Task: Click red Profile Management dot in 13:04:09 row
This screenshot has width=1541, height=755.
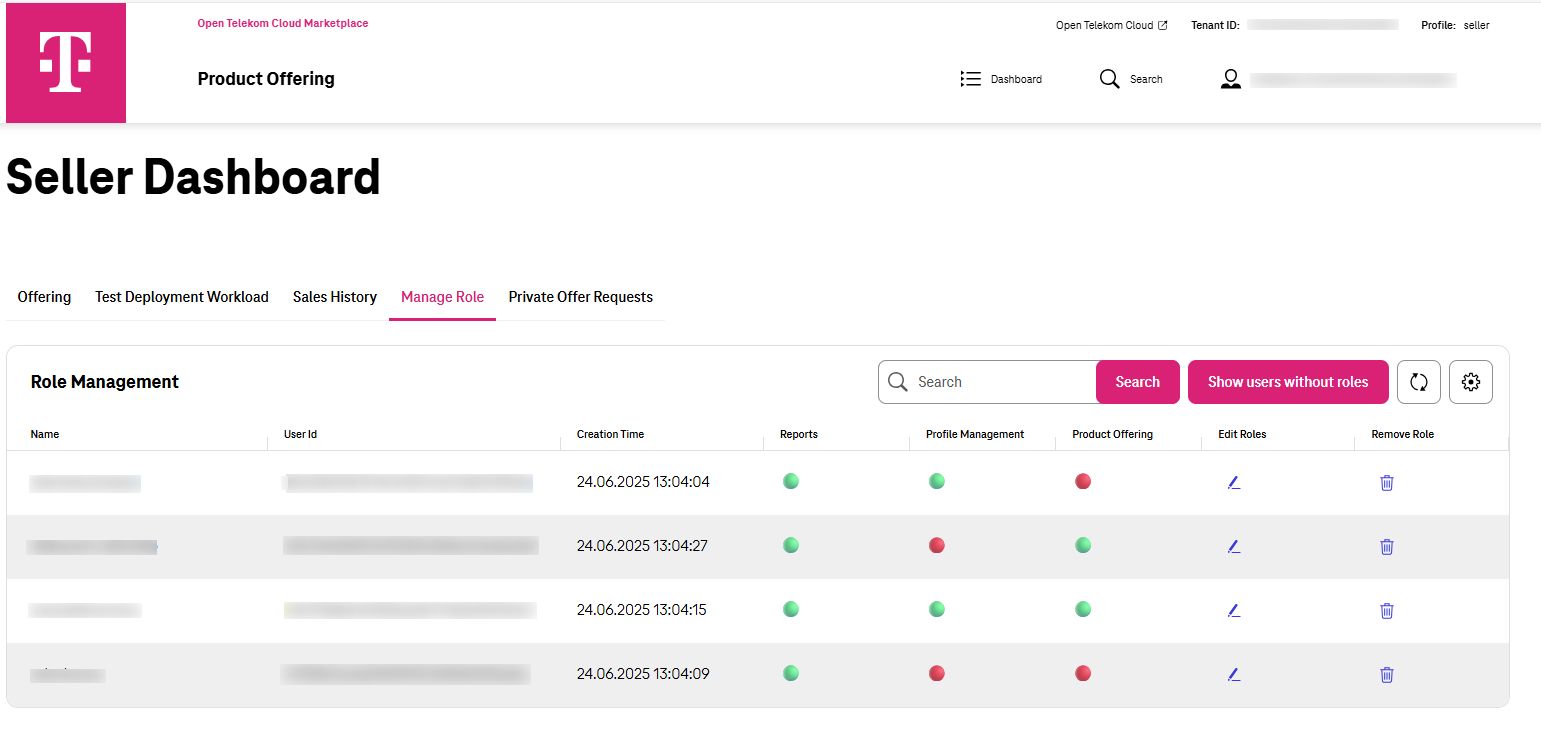Action: pos(937,673)
